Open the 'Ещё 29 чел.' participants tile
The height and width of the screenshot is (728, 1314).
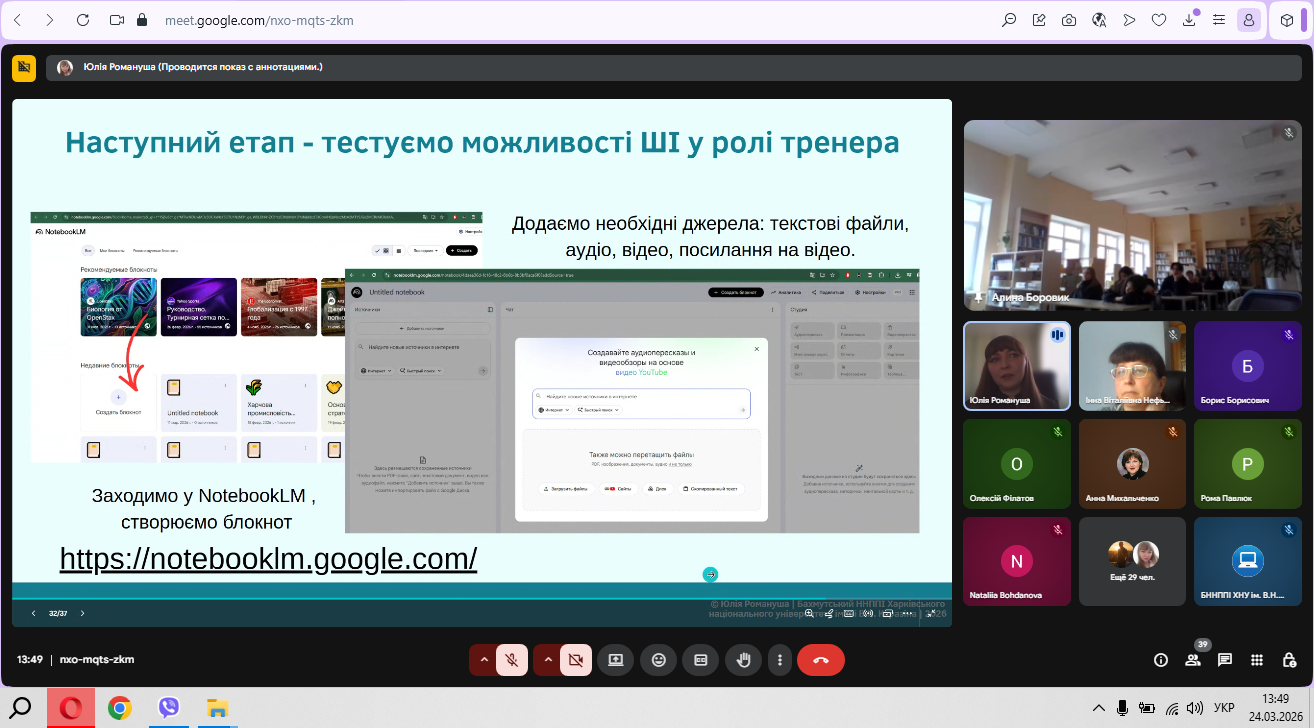coord(1132,561)
